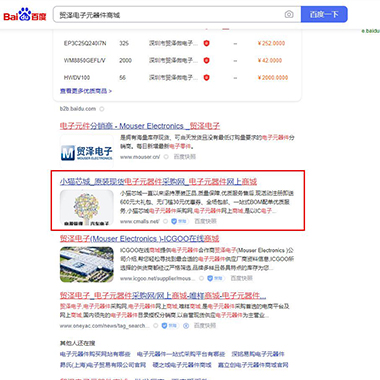Open the Mouser Electronics 贸泽电子 result title

click(140, 126)
